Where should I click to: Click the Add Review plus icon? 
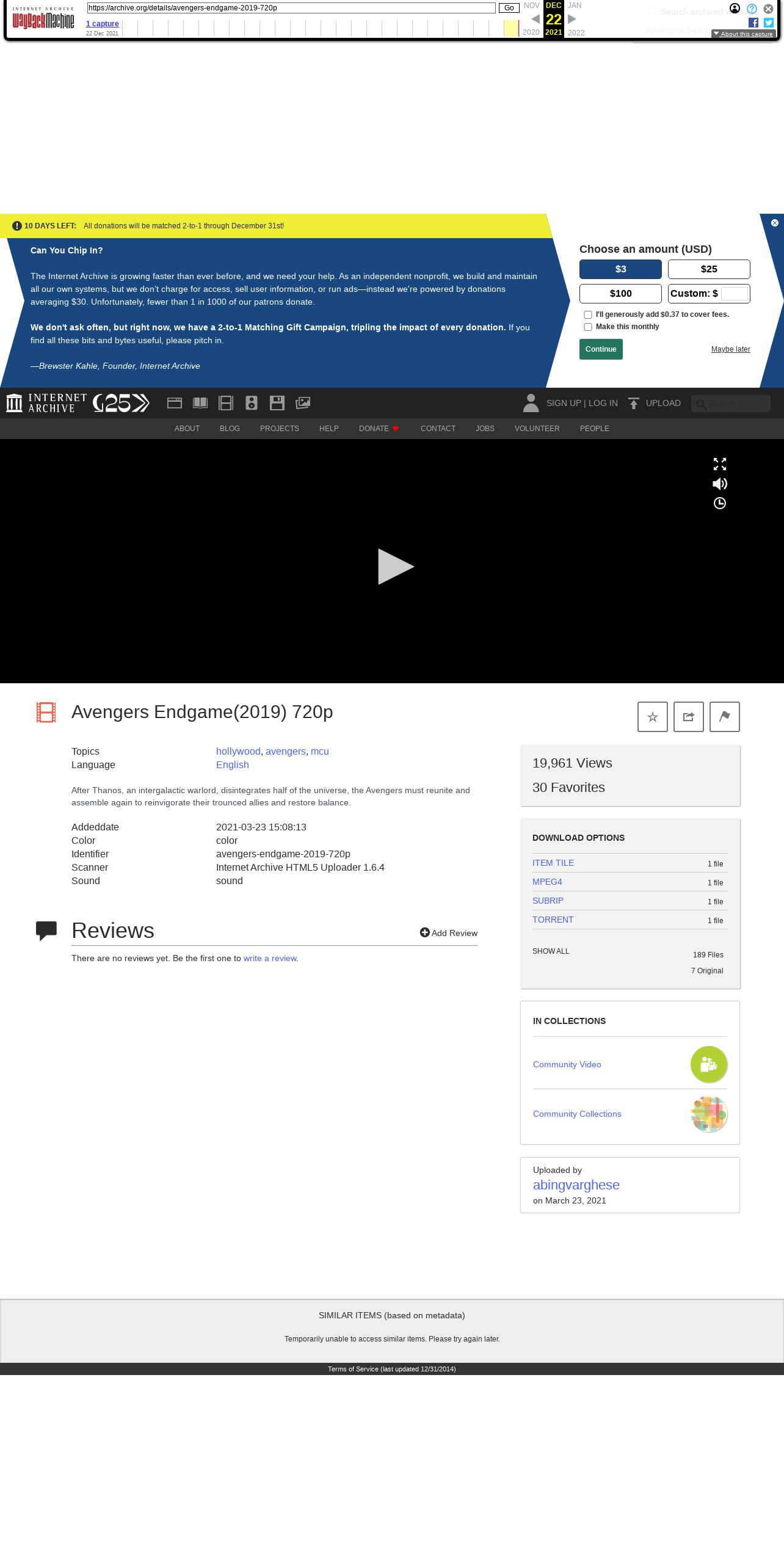click(425, 932)
